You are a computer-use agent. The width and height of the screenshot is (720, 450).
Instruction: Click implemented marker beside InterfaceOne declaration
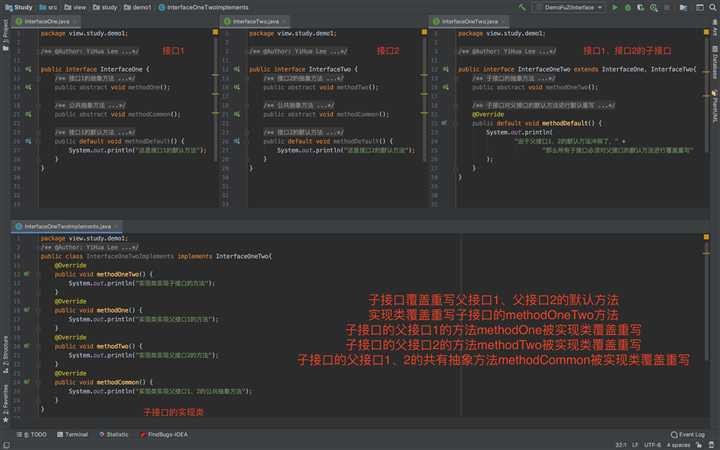28,69
